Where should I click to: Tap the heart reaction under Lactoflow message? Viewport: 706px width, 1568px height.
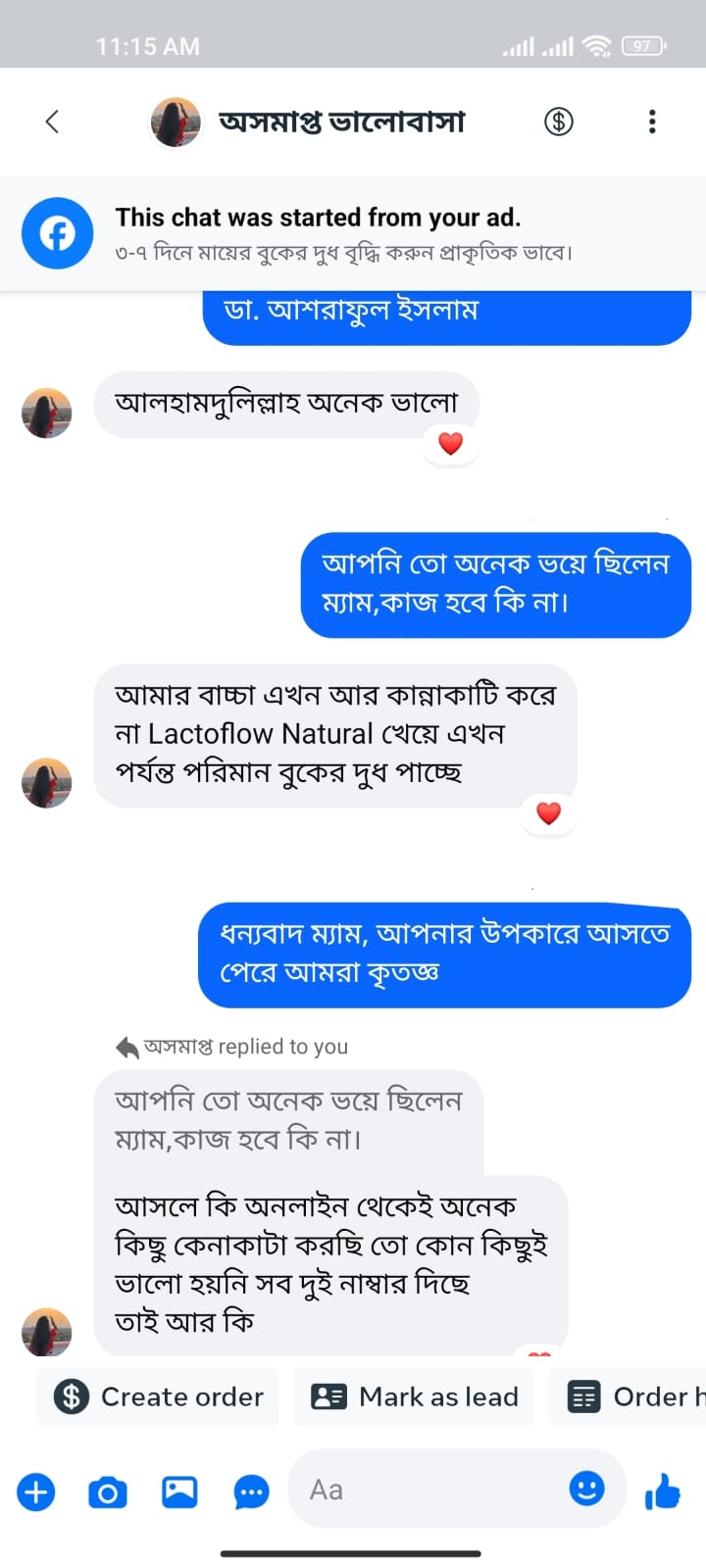click(x=548, y=812)
